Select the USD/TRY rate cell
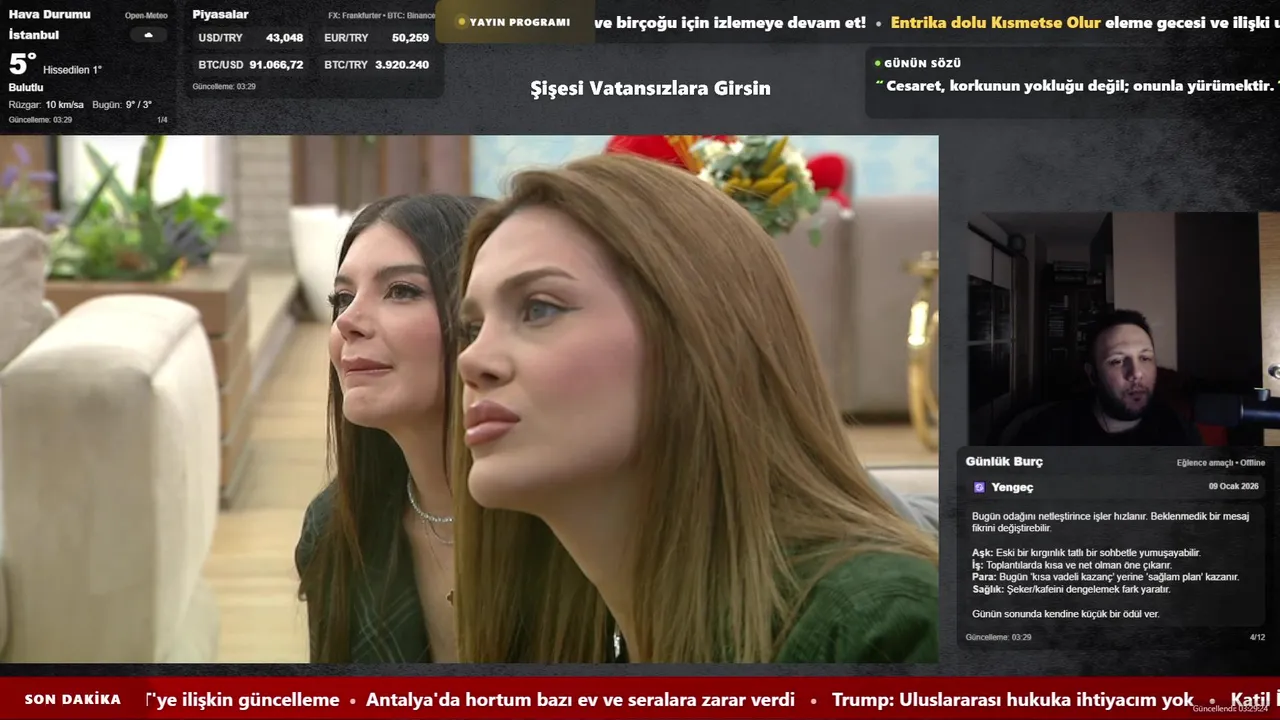 251,38
